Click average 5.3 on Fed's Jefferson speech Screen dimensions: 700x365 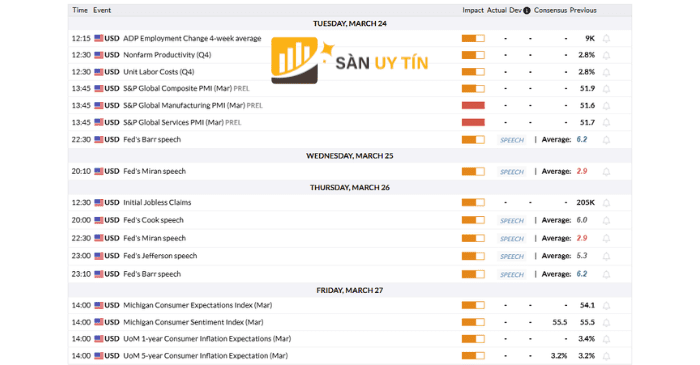[x=582, y=256]
